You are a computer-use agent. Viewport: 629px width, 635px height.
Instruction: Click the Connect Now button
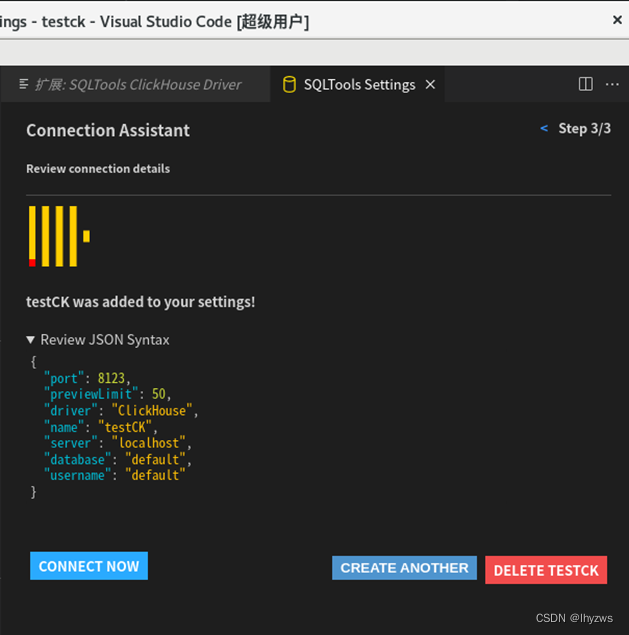pos(89,566)
